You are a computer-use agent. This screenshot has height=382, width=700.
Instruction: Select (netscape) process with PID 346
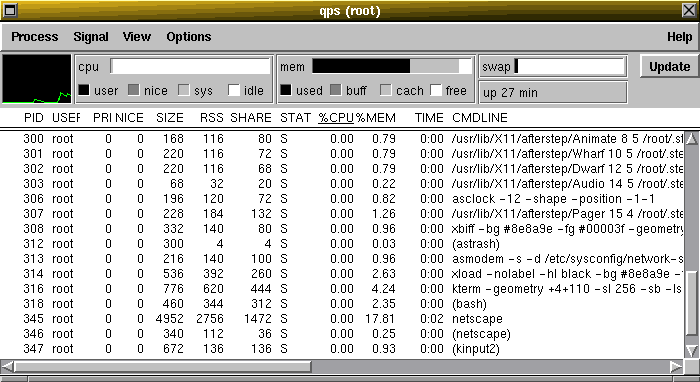(x=342, y=334)
